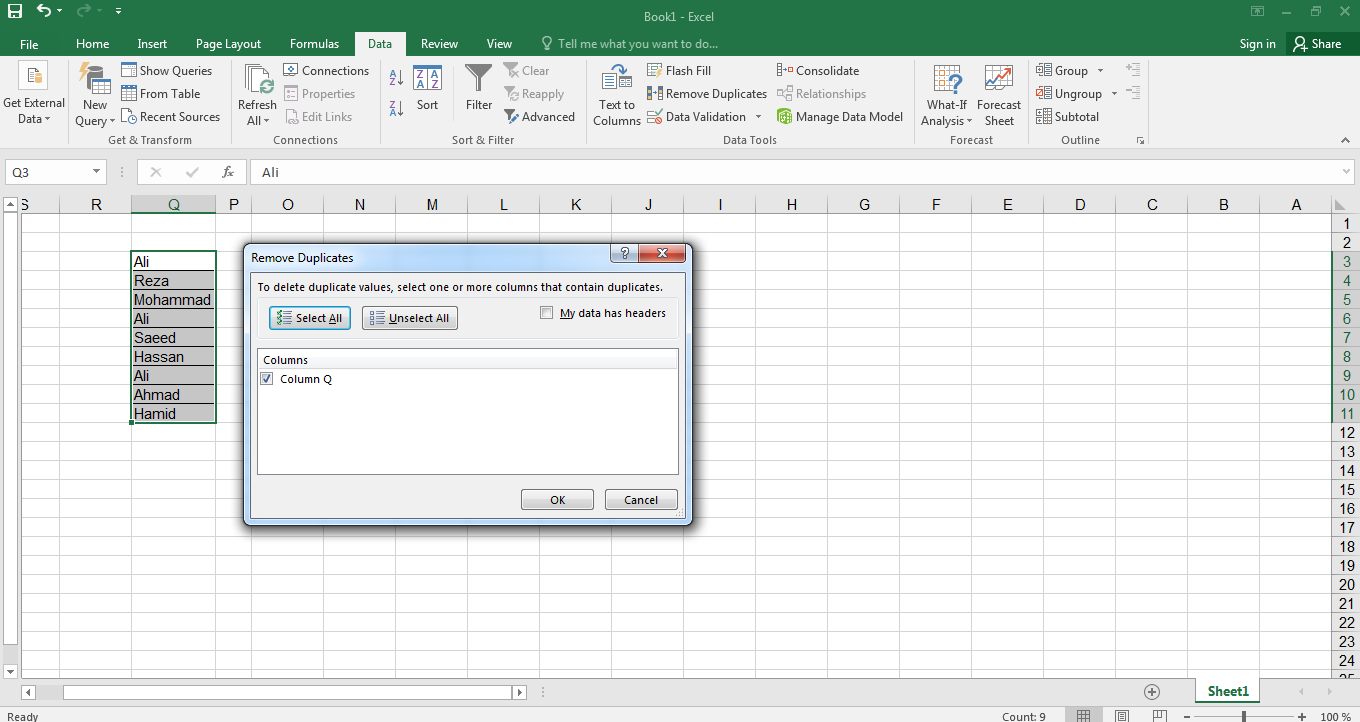Open the Sort dialog
The image size is (1360, 722).
pos(427,88)
